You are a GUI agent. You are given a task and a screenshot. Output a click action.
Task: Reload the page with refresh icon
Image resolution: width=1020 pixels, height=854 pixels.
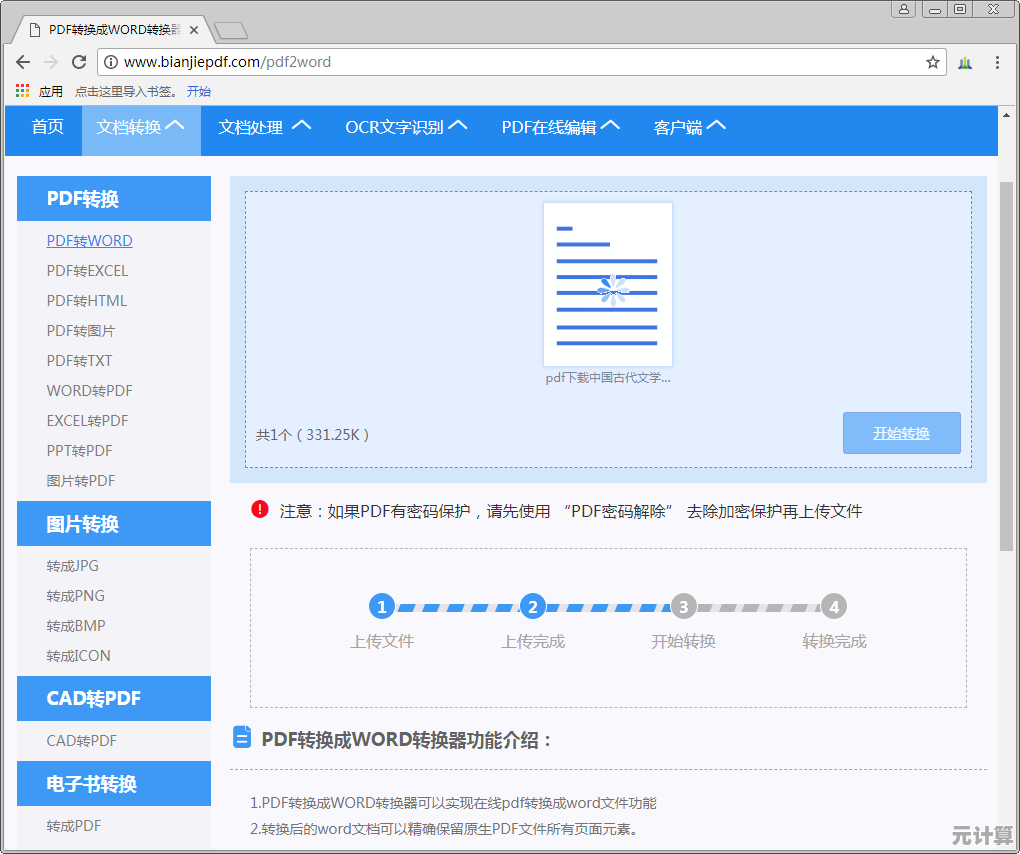tap(79, 62)
